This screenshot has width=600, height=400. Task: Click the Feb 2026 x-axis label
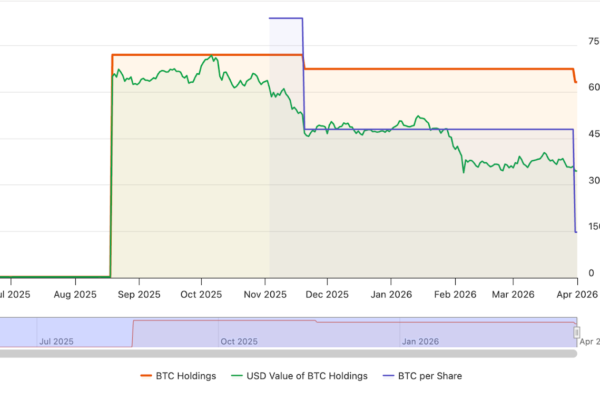[x=455, y=294]
